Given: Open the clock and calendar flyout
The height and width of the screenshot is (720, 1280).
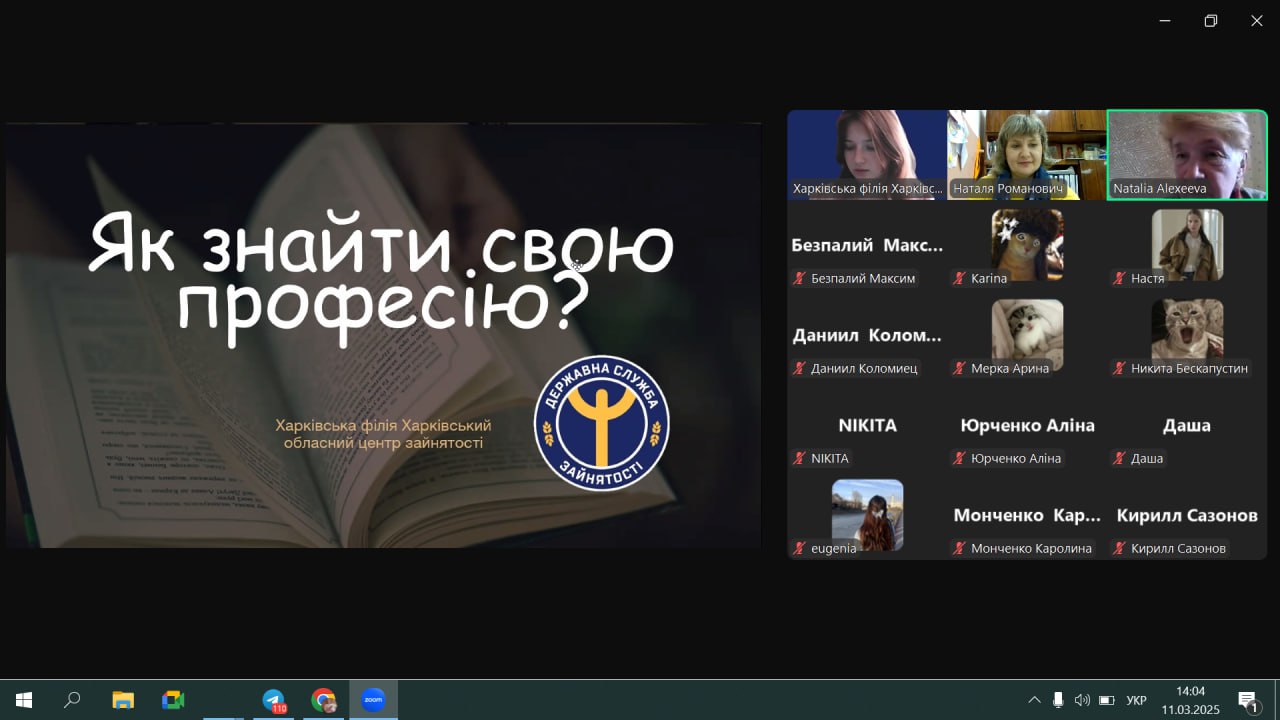Looking at the screenshot, I should pos(1190,700).
